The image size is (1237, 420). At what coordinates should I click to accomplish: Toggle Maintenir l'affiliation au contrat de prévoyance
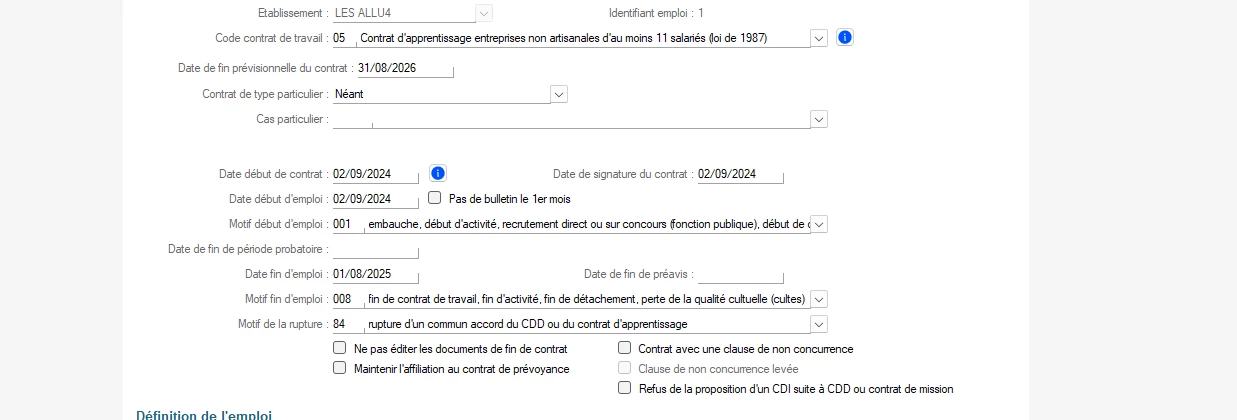tap(340, 368)
